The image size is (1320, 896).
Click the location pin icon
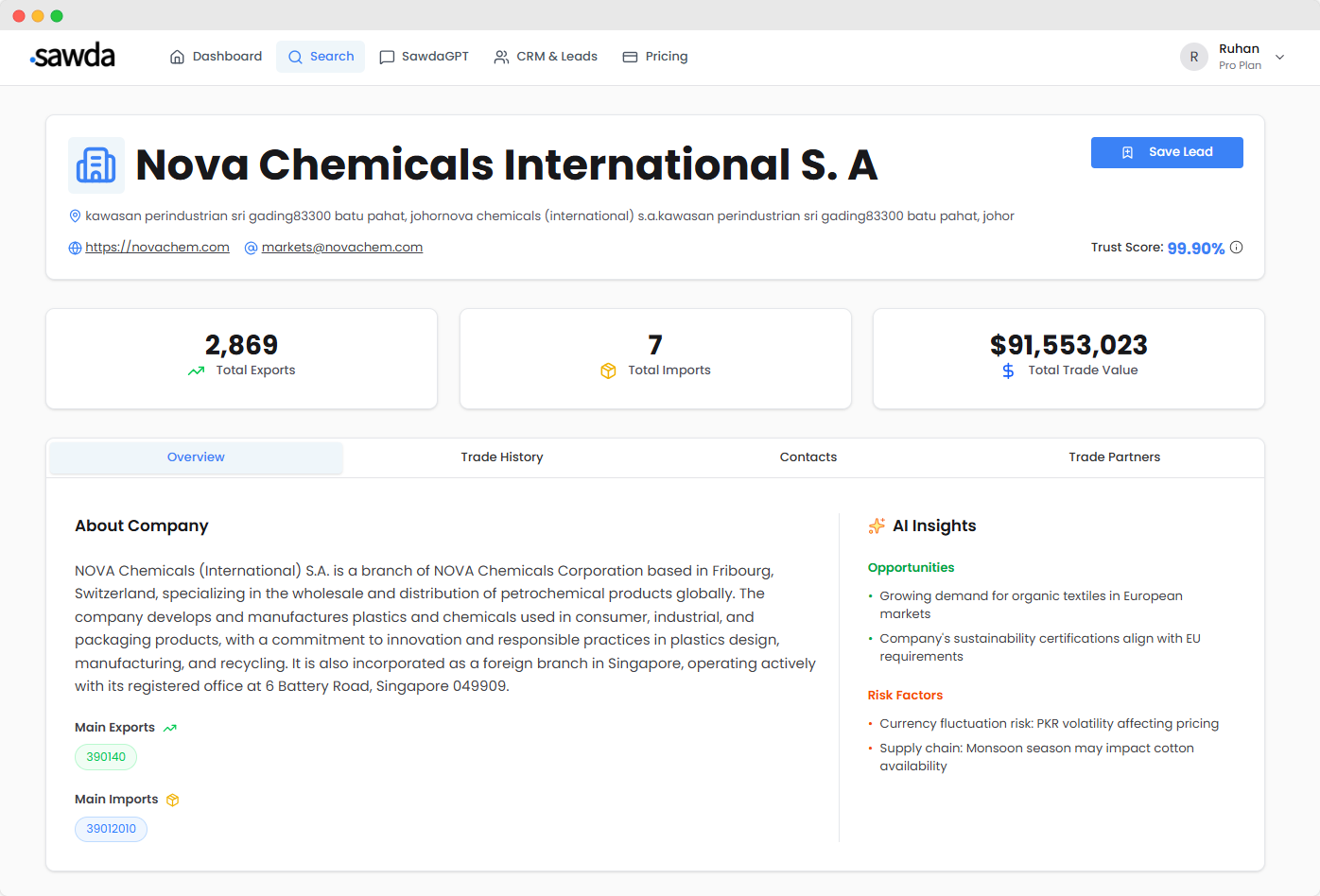(x=76, y=216)
